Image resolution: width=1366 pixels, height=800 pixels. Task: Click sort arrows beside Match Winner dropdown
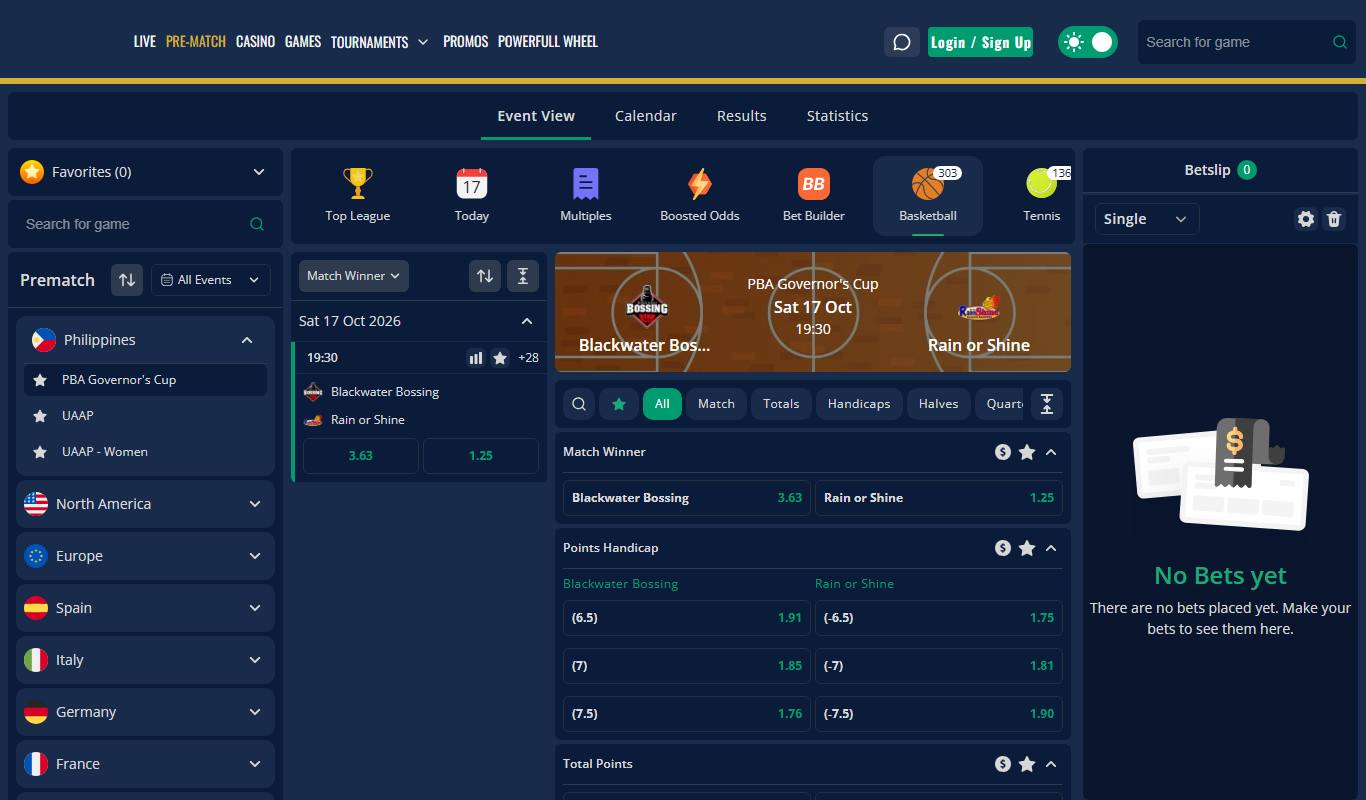[485, 276]
